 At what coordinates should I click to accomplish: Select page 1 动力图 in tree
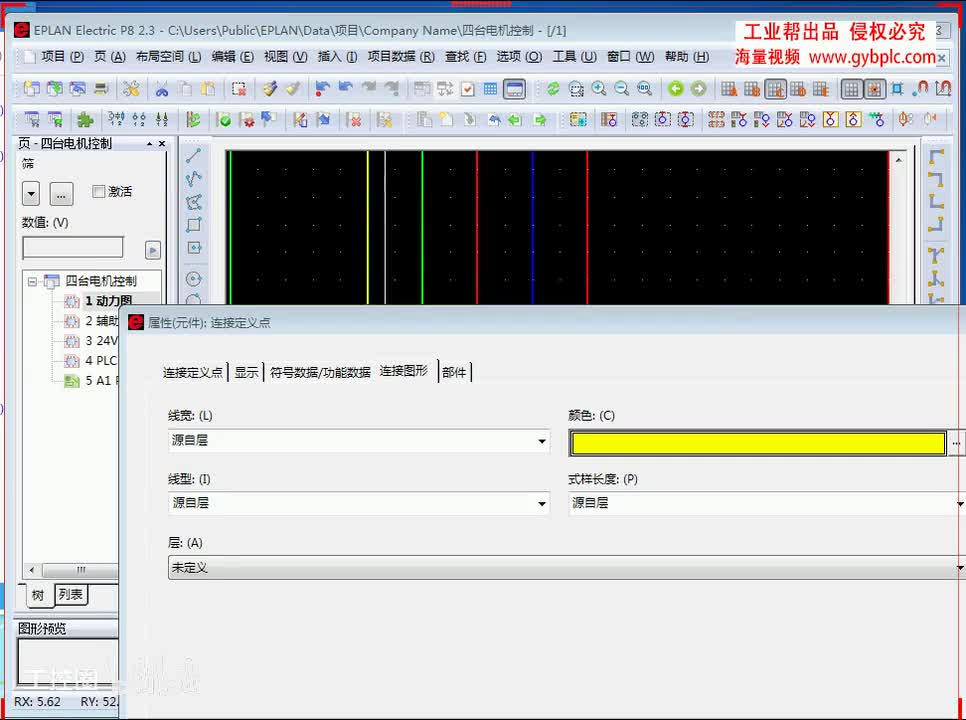(108, 301)
